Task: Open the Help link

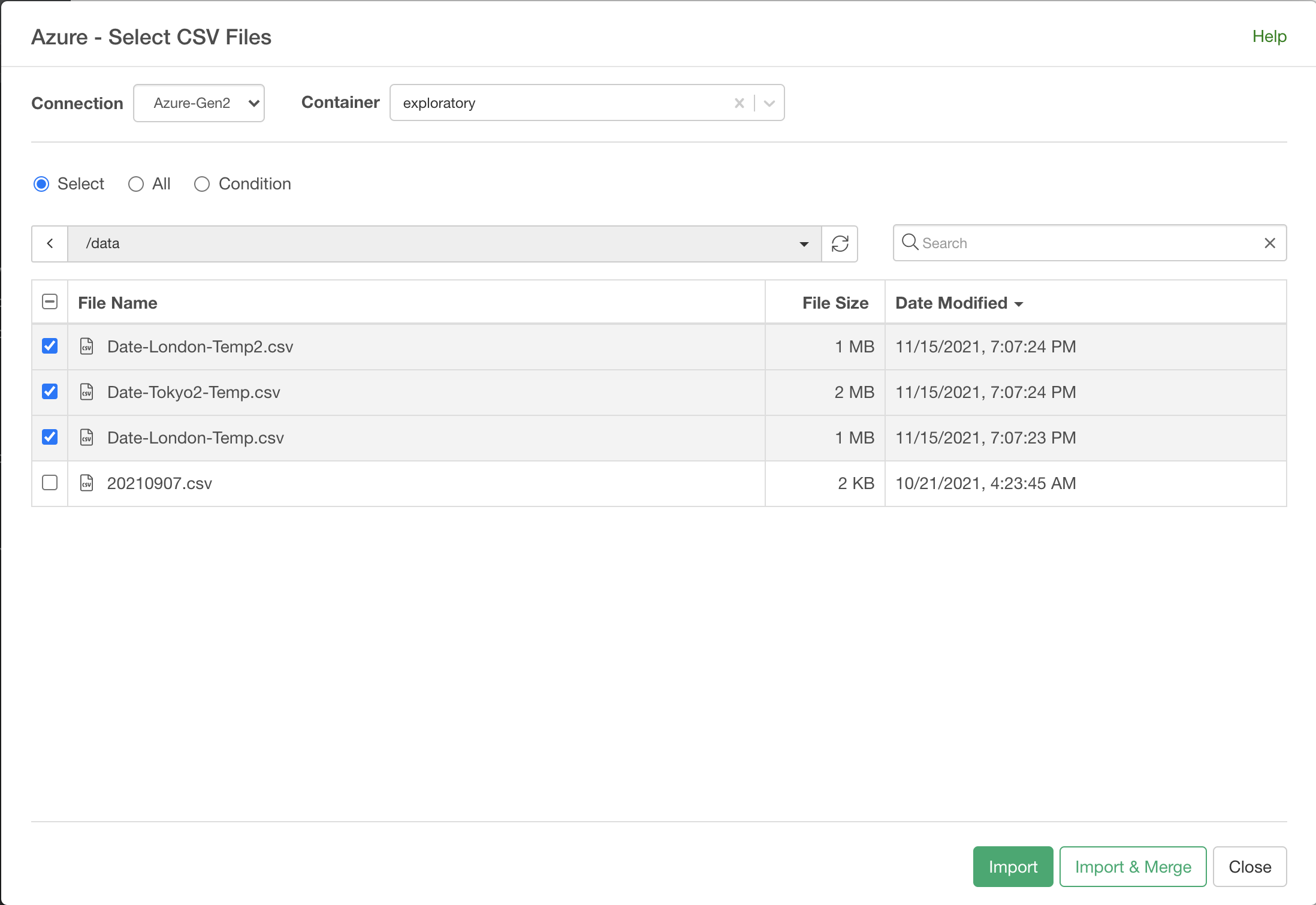Action: tap(1269, 37)
